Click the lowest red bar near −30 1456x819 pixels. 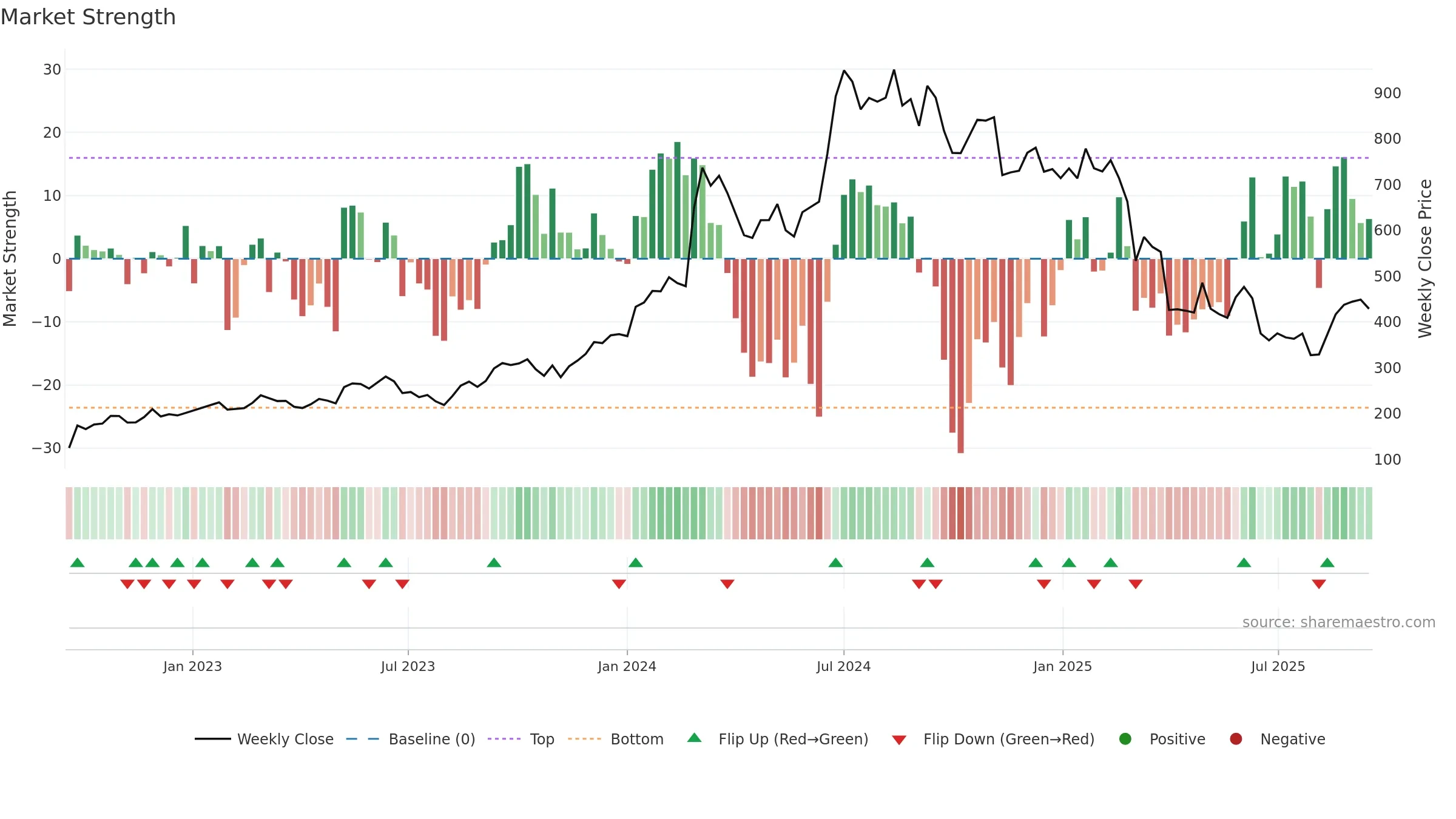[x=961, y=356]
